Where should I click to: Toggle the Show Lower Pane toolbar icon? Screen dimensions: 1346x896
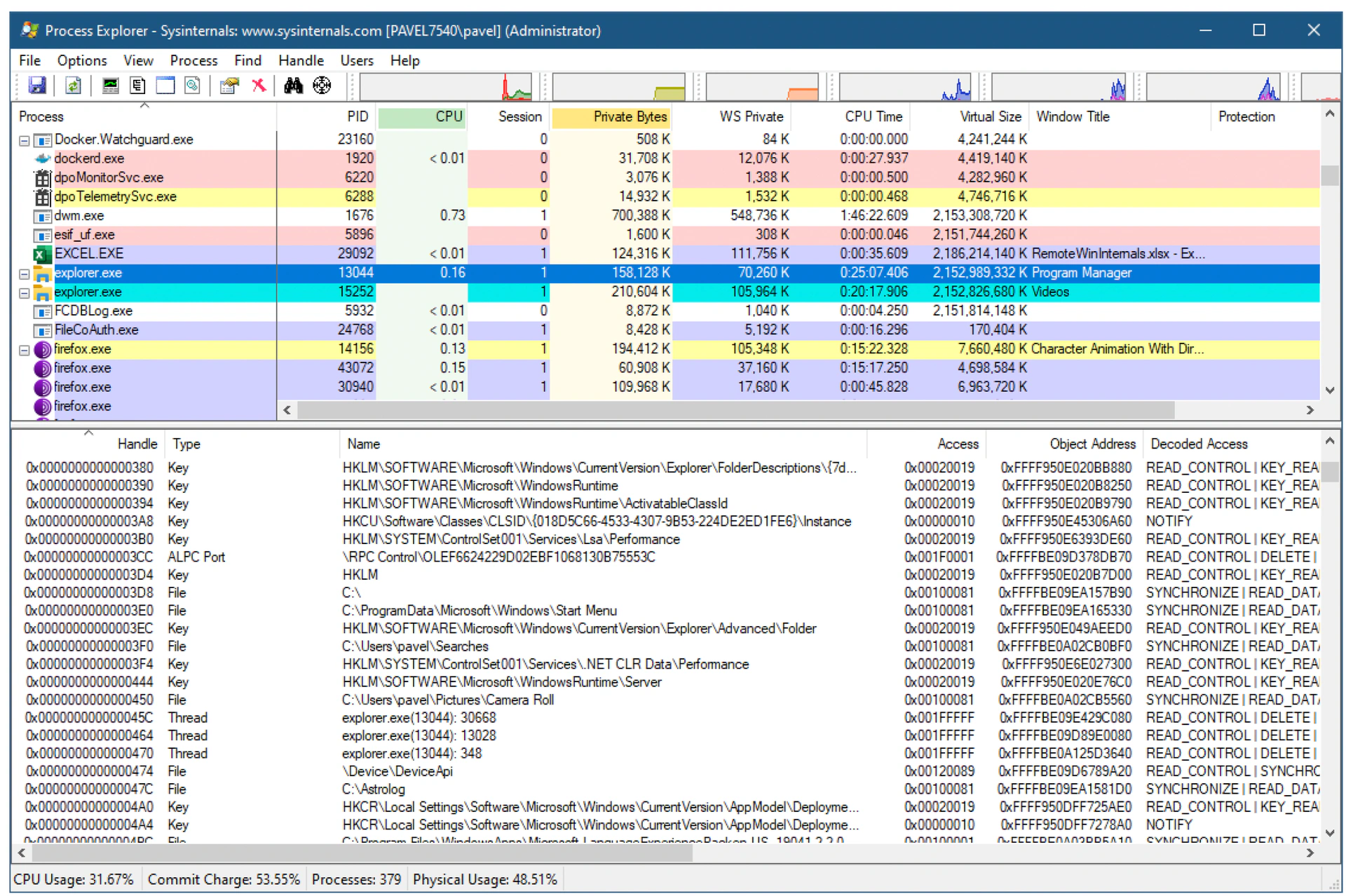pos(165,86)
